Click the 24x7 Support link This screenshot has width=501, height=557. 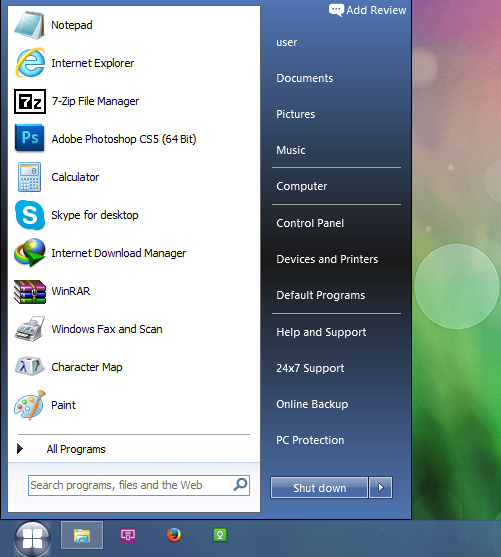point(310,368)
